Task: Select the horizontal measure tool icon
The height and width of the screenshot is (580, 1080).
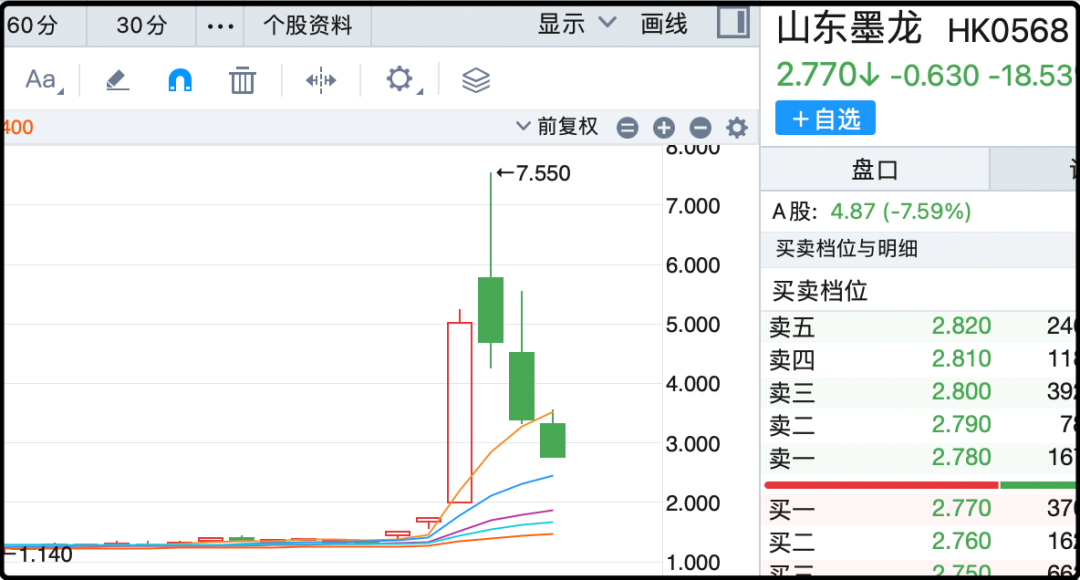Action: click(321, 80)
